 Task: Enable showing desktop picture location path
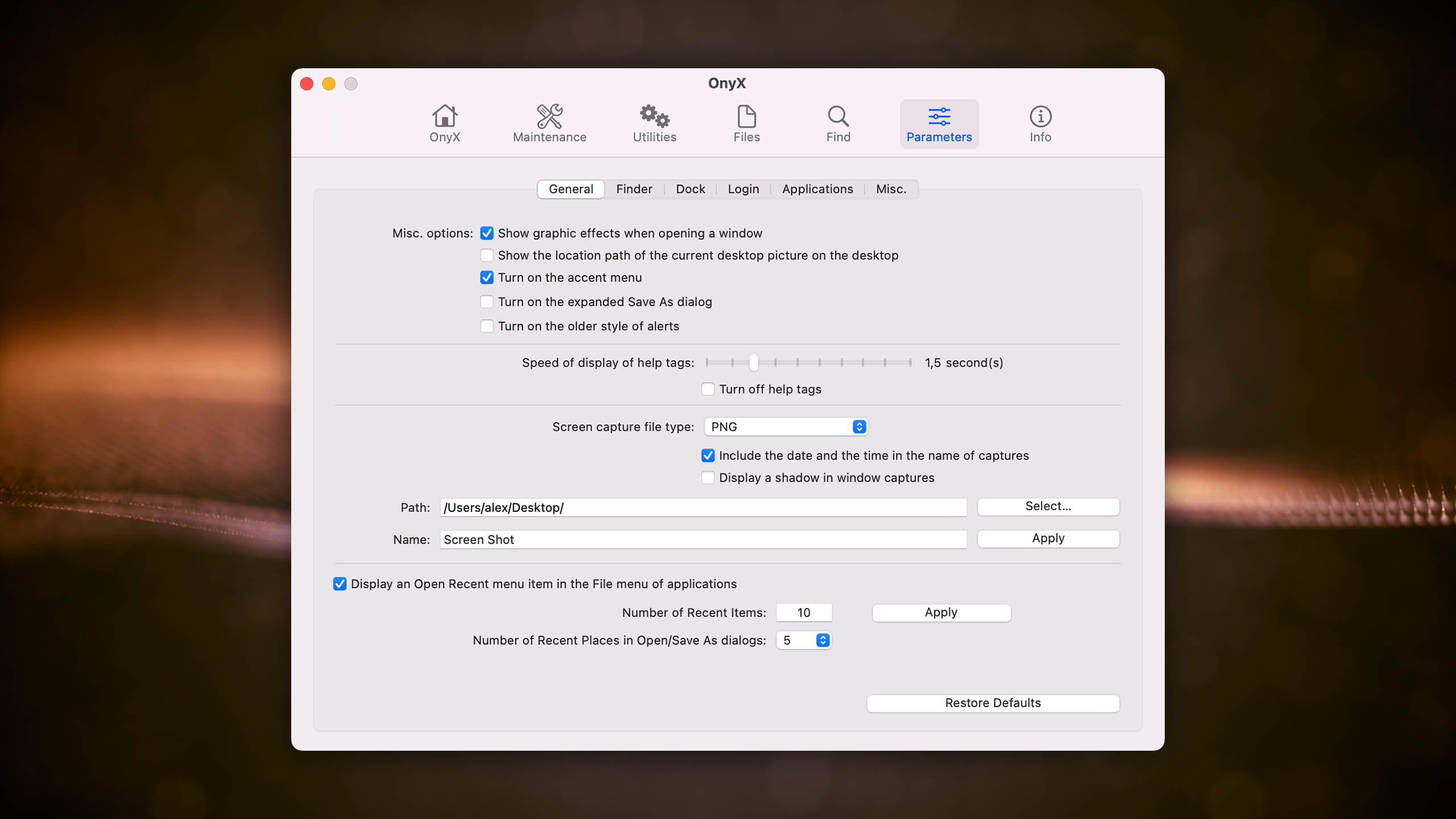click(487, 255)
